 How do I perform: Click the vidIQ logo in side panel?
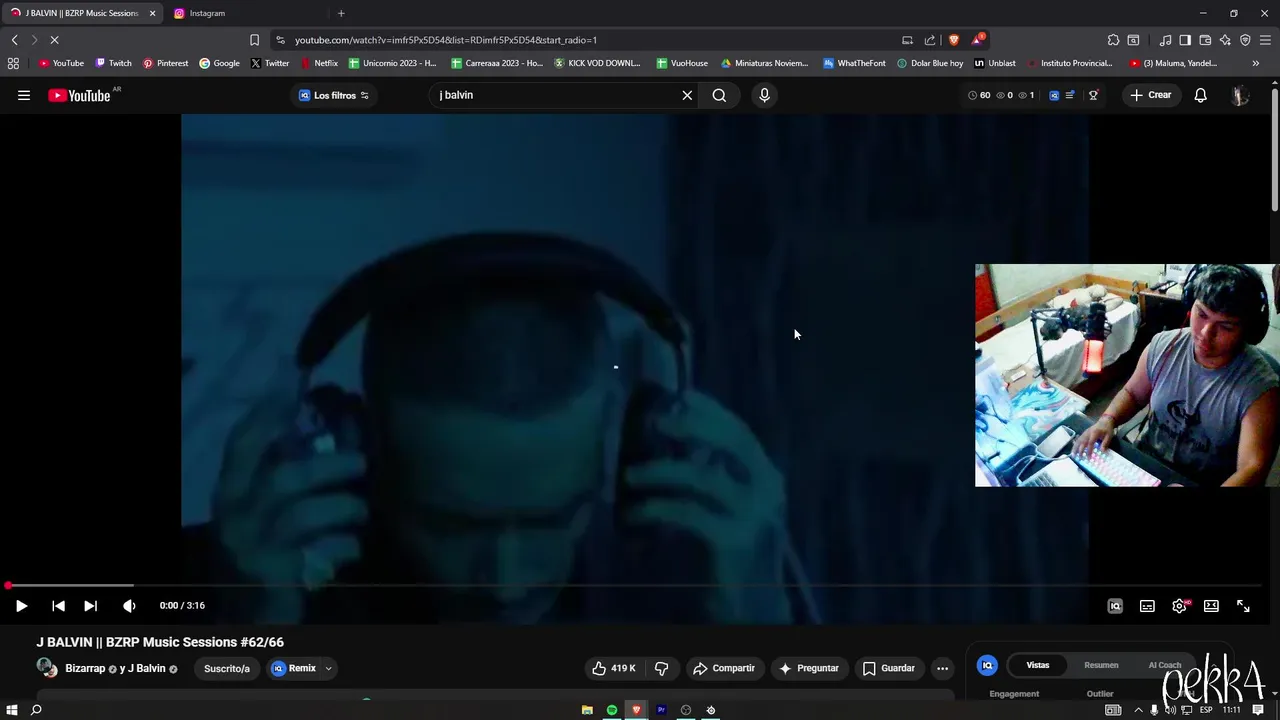point(987,665)
